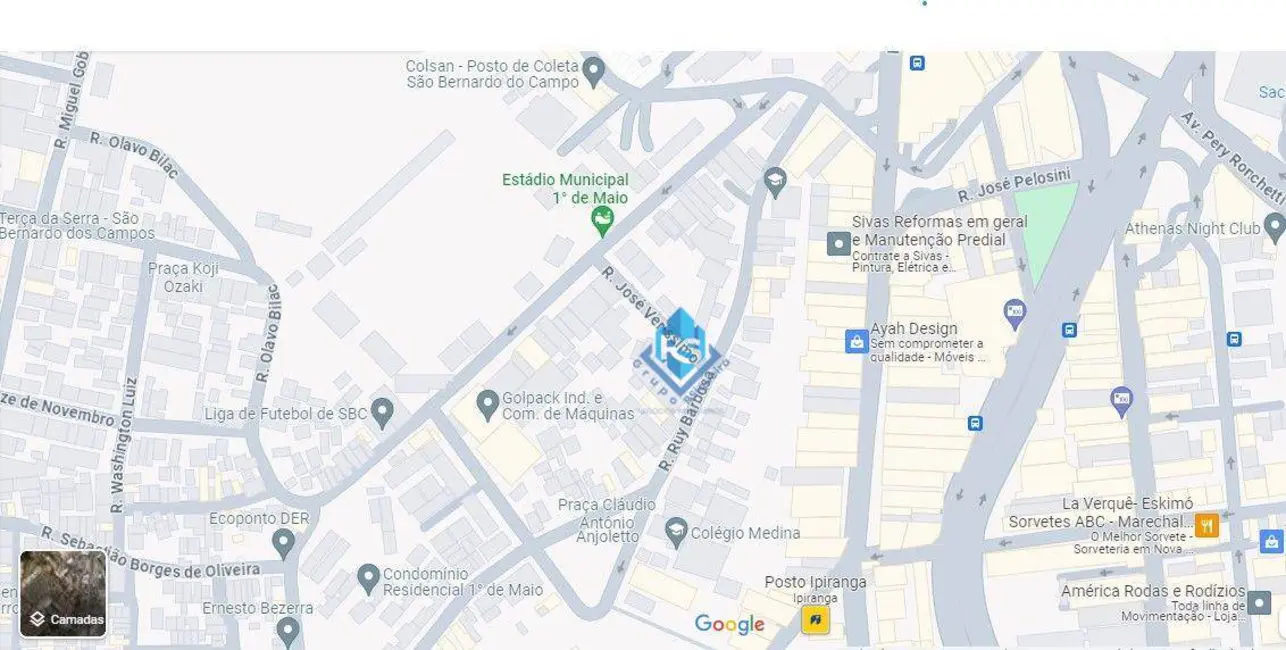The width and height of the screenshot is (1286, 650).
Task: Click the Sivas Reformas em geral marker
Action: (x=838, y=243)
